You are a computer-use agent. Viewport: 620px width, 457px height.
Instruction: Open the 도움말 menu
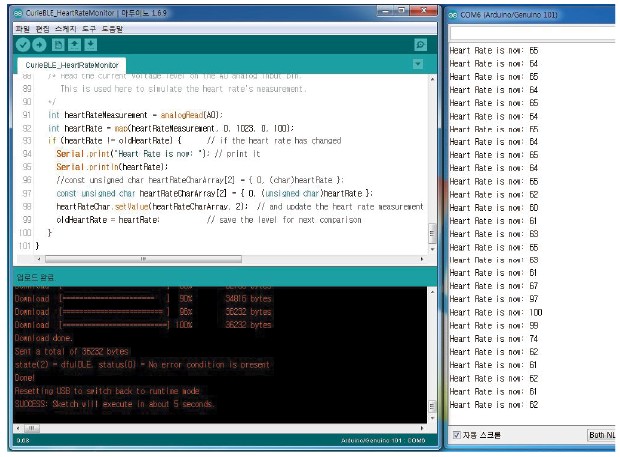112,29
